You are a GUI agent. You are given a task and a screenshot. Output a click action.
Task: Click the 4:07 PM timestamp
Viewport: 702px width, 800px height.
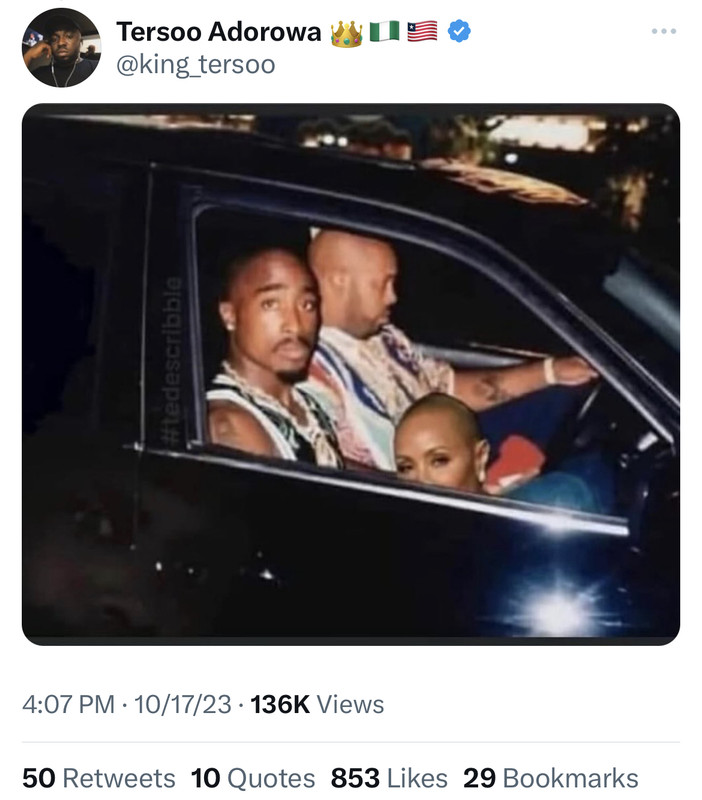point(68,705)
